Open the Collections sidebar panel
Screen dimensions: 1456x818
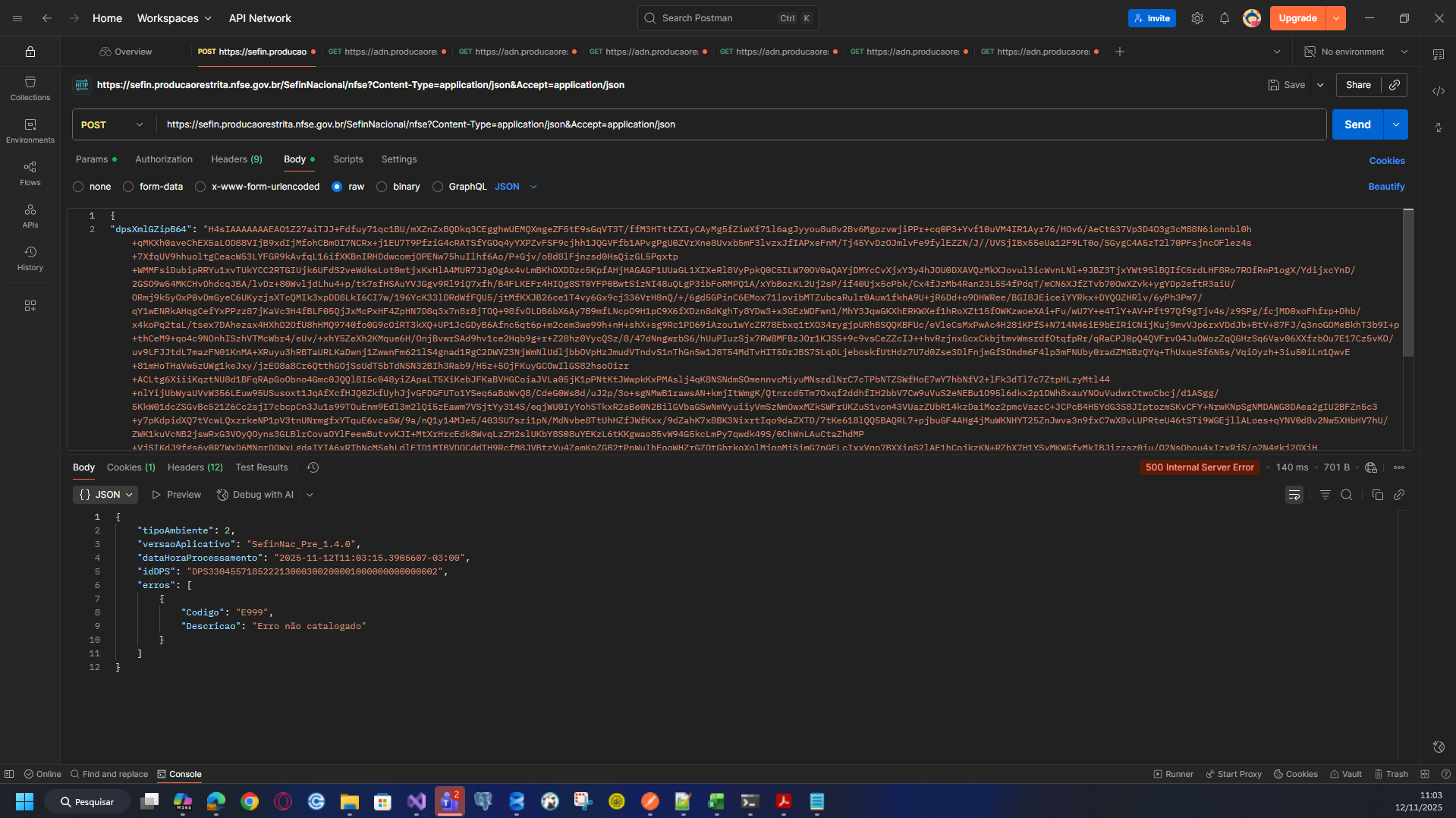[30, 88]
